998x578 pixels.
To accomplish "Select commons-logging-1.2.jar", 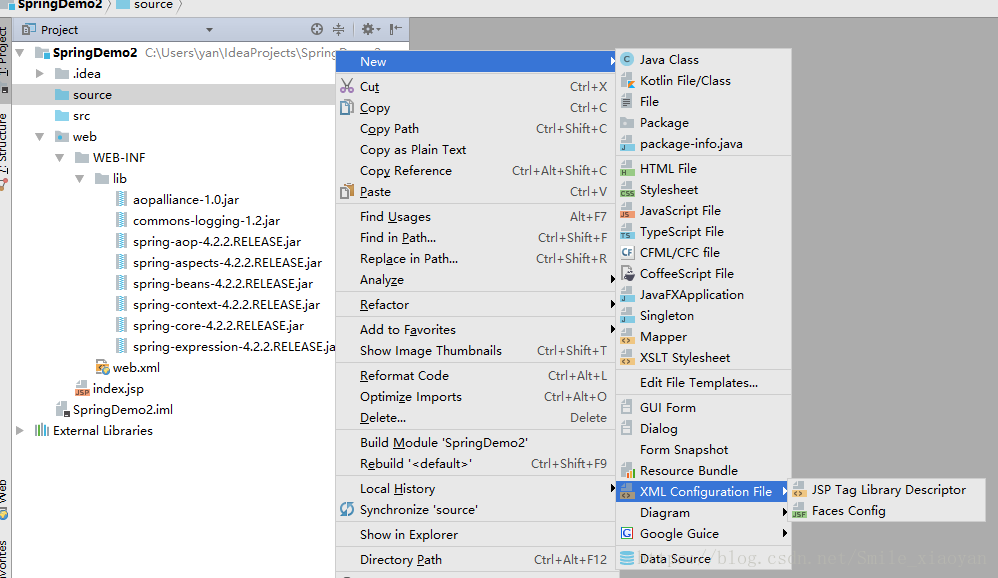I will tap(206, 220).
